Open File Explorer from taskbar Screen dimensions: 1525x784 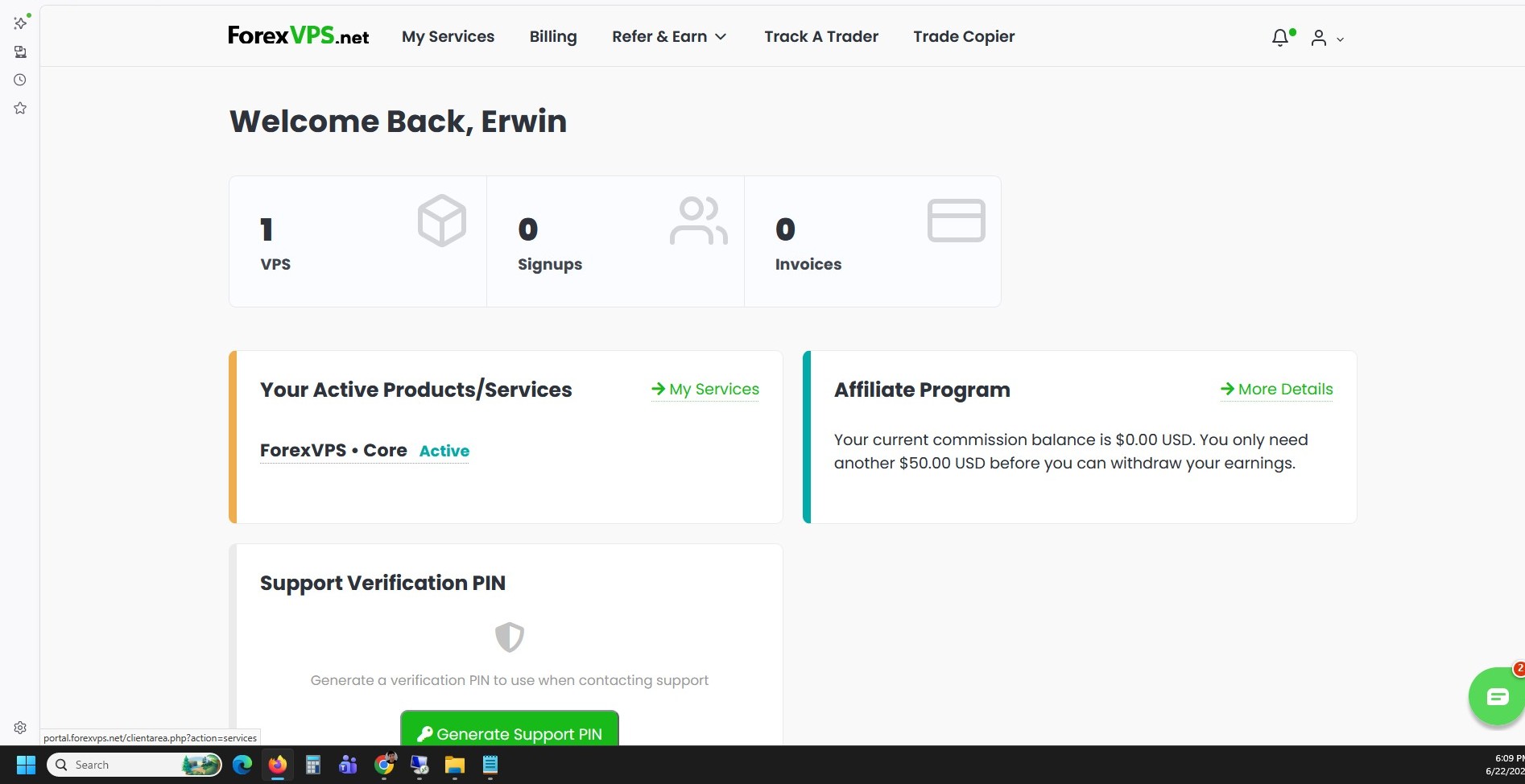pos(455,765)
